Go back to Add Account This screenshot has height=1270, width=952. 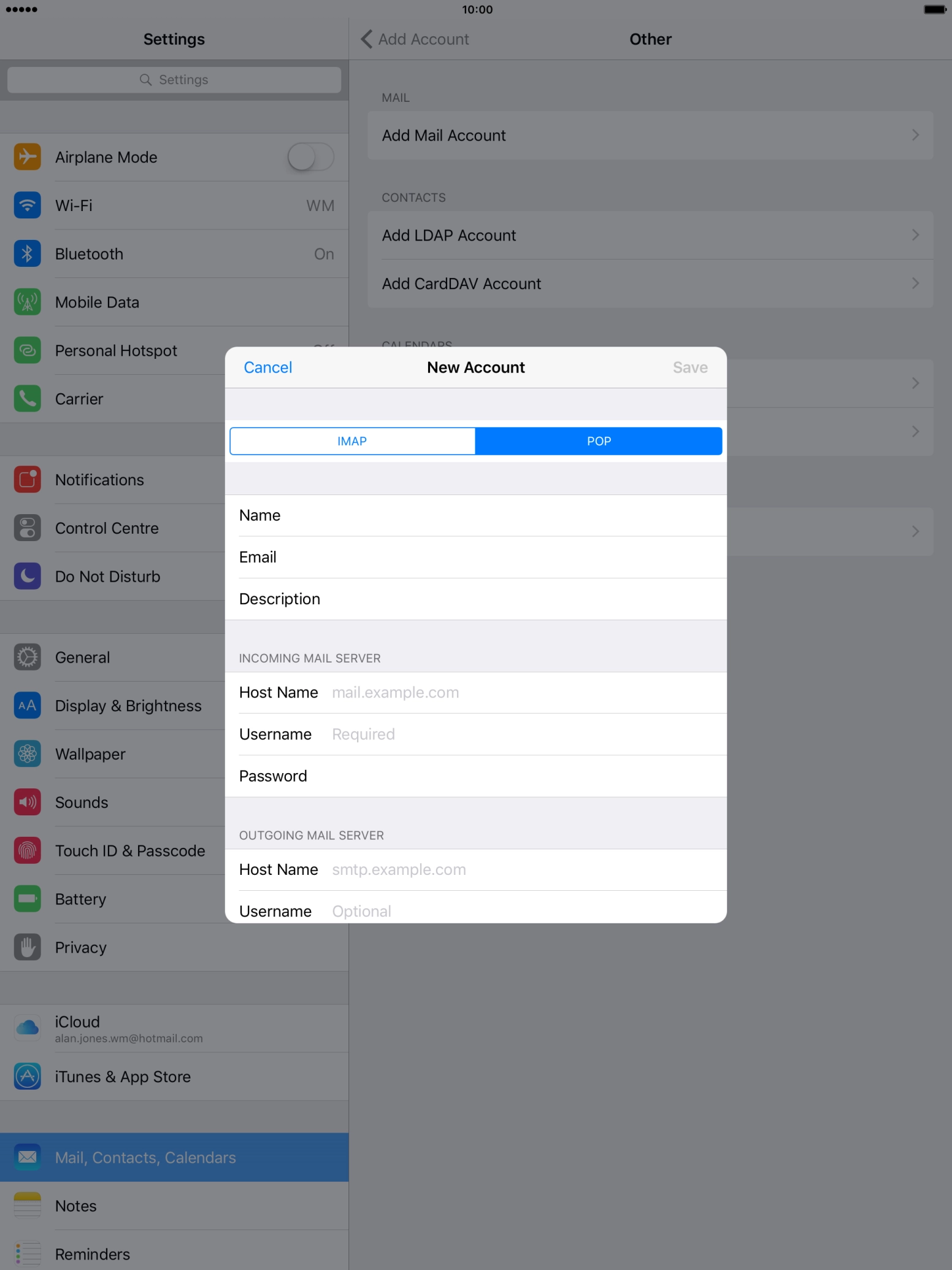[x=415, y=39]
